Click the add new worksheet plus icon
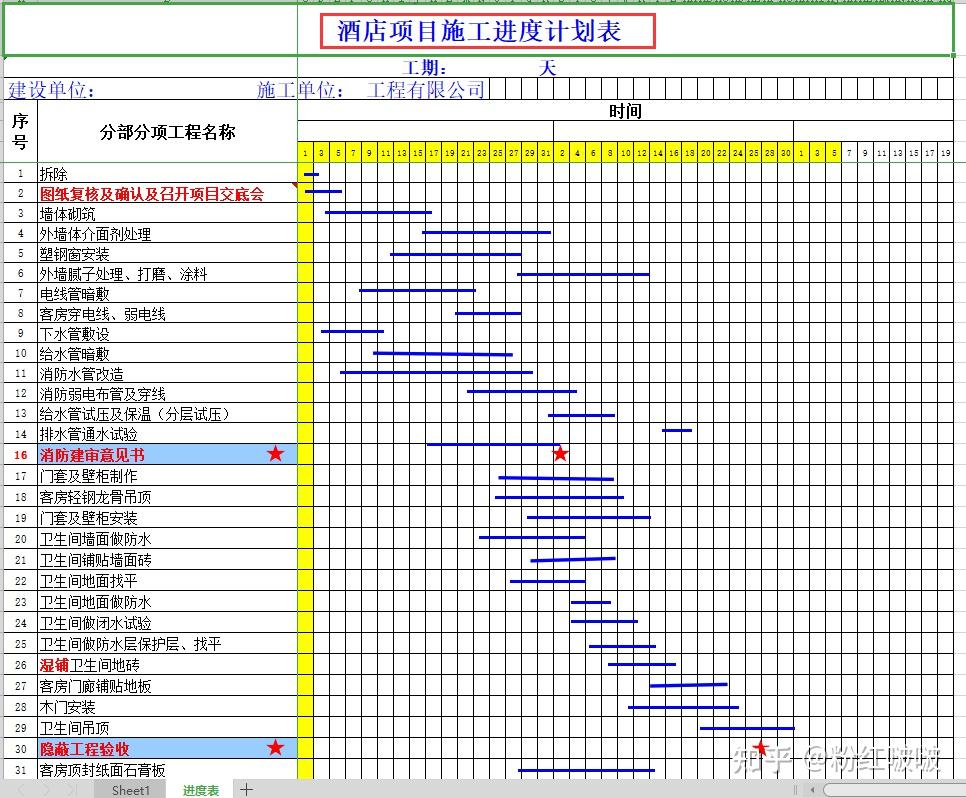The height and width of the screenshot is (798, 966). (246, 790)
